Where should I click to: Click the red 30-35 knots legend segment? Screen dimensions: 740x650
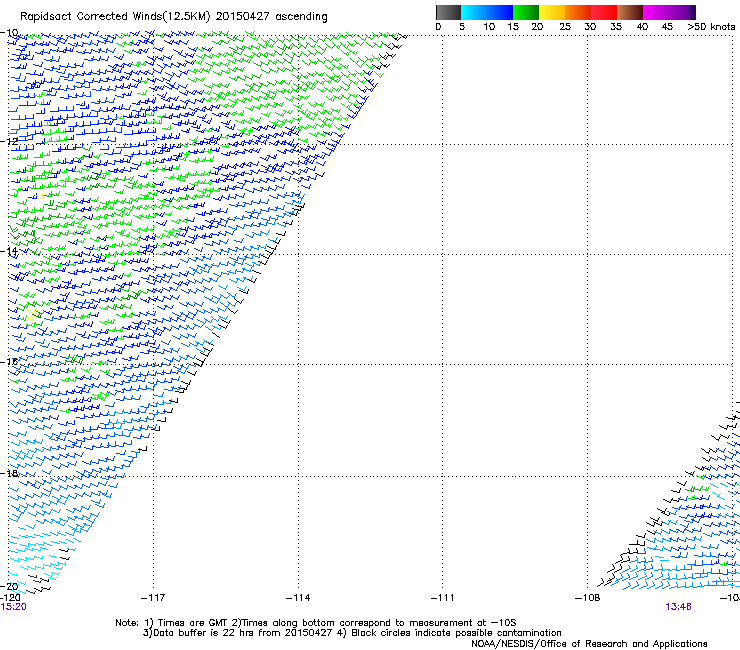pyautogui.click(x=604, y=12)
